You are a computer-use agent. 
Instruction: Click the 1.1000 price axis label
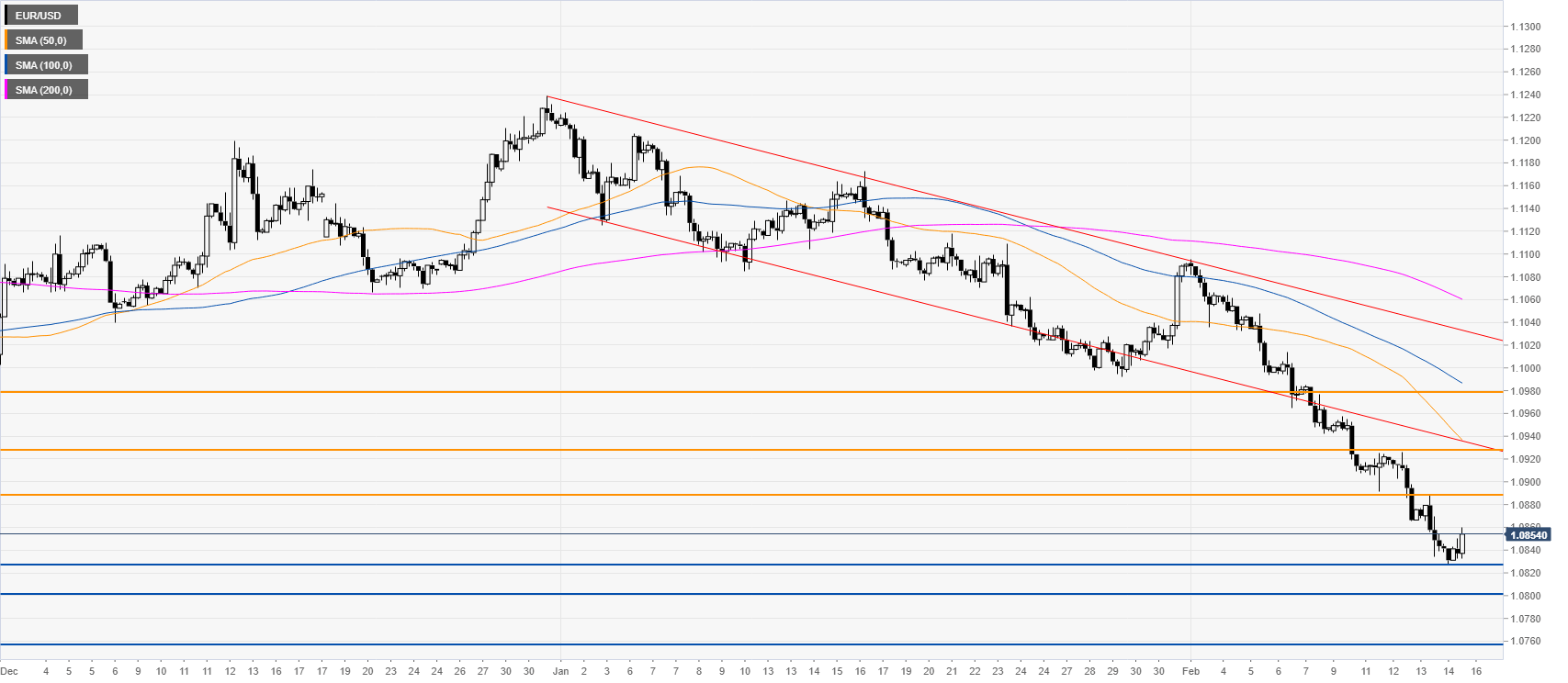click(1525, 368)
